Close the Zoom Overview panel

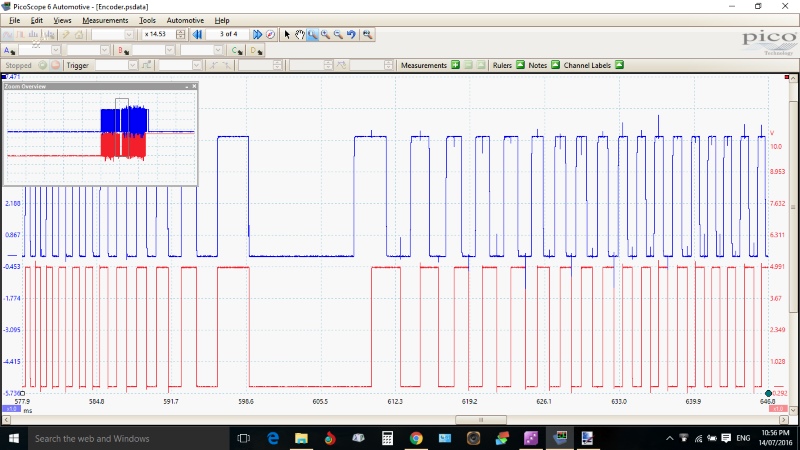pyautogui.click(x=194, y=86)
